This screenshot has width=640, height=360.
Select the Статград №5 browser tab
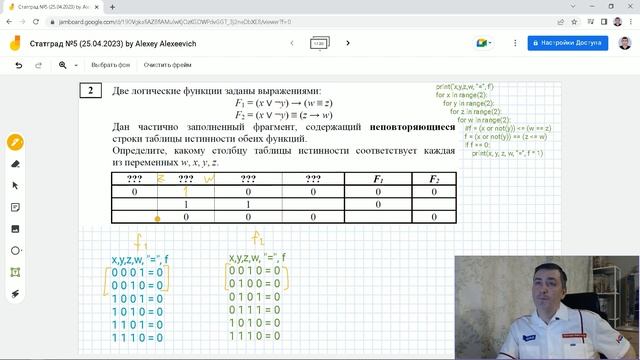53,7
